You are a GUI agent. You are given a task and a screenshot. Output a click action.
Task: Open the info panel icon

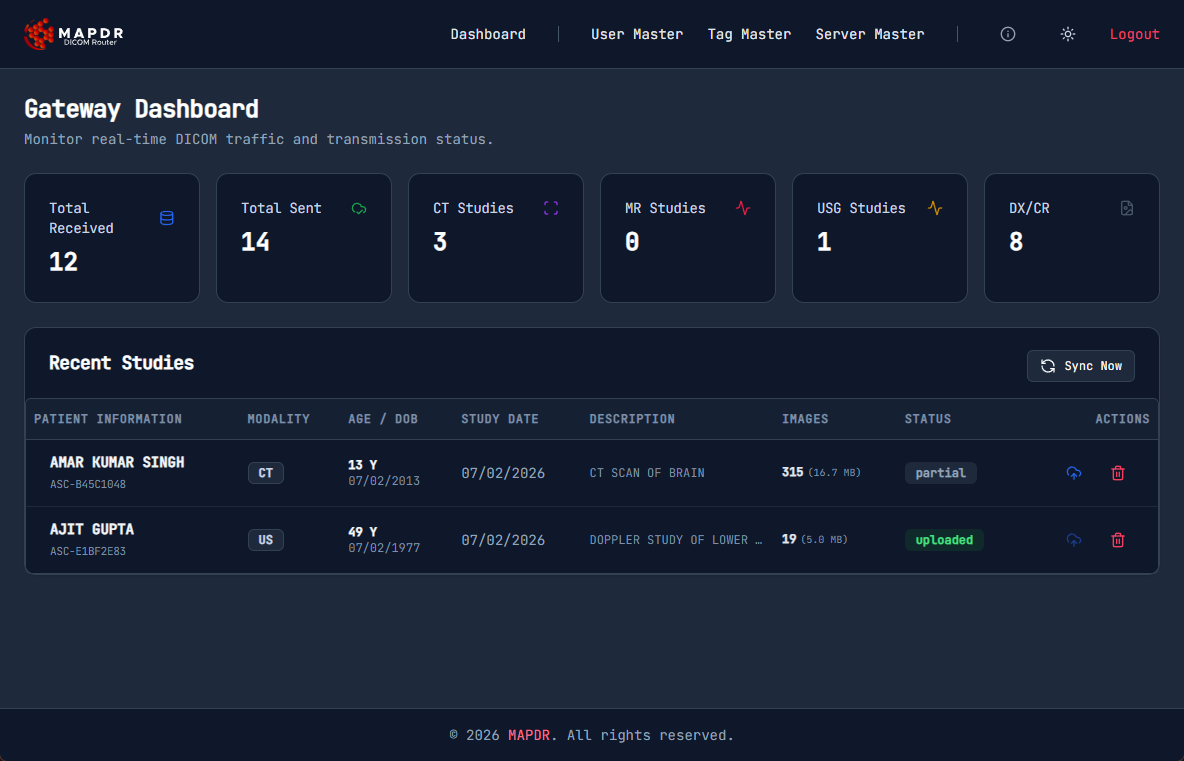pos(1007,34)
